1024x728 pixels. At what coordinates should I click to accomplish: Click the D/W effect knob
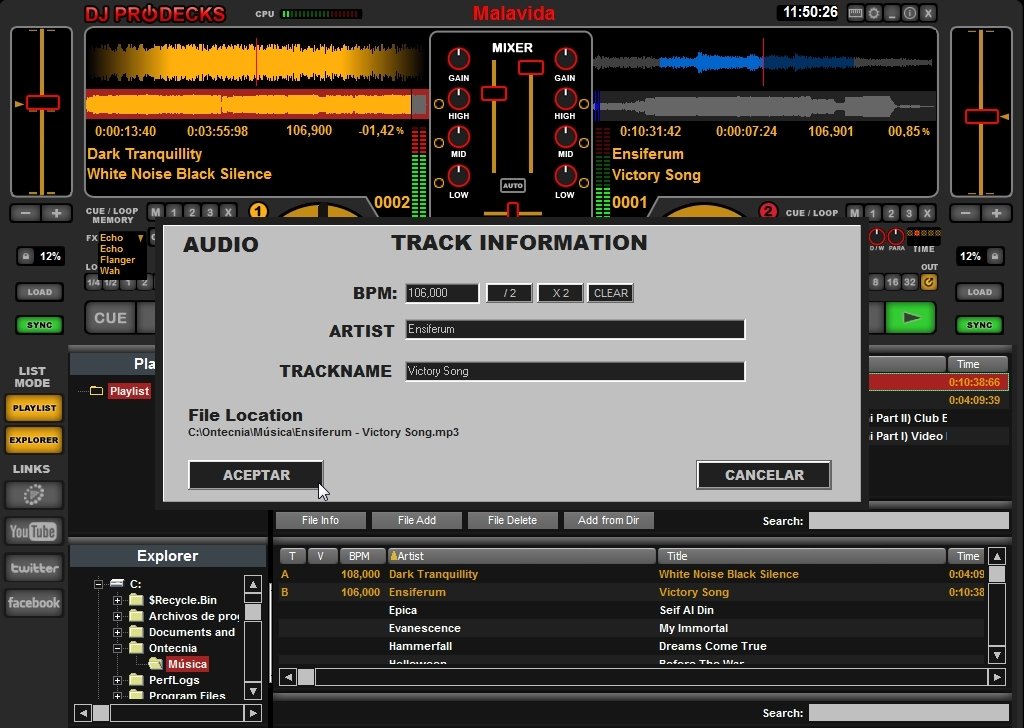pyautogui.click(x=876, y=236)
